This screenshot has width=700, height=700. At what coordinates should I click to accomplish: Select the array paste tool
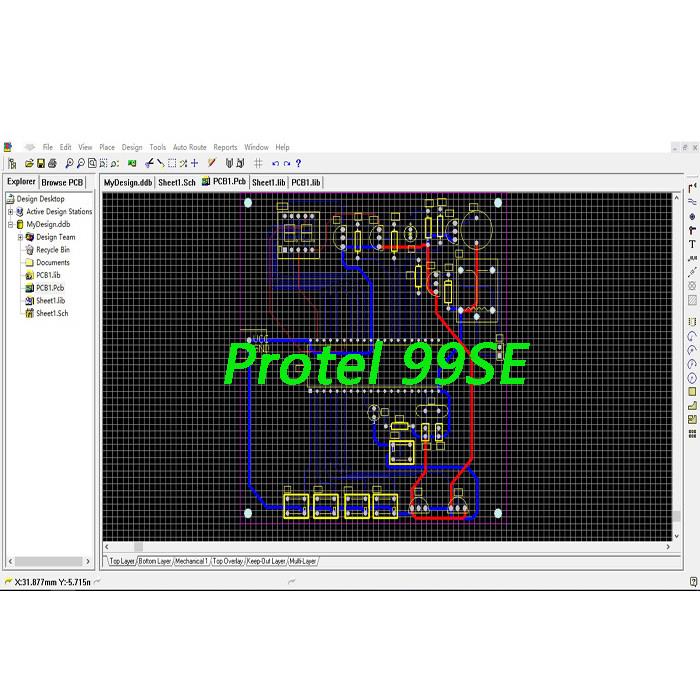[692, 433]
